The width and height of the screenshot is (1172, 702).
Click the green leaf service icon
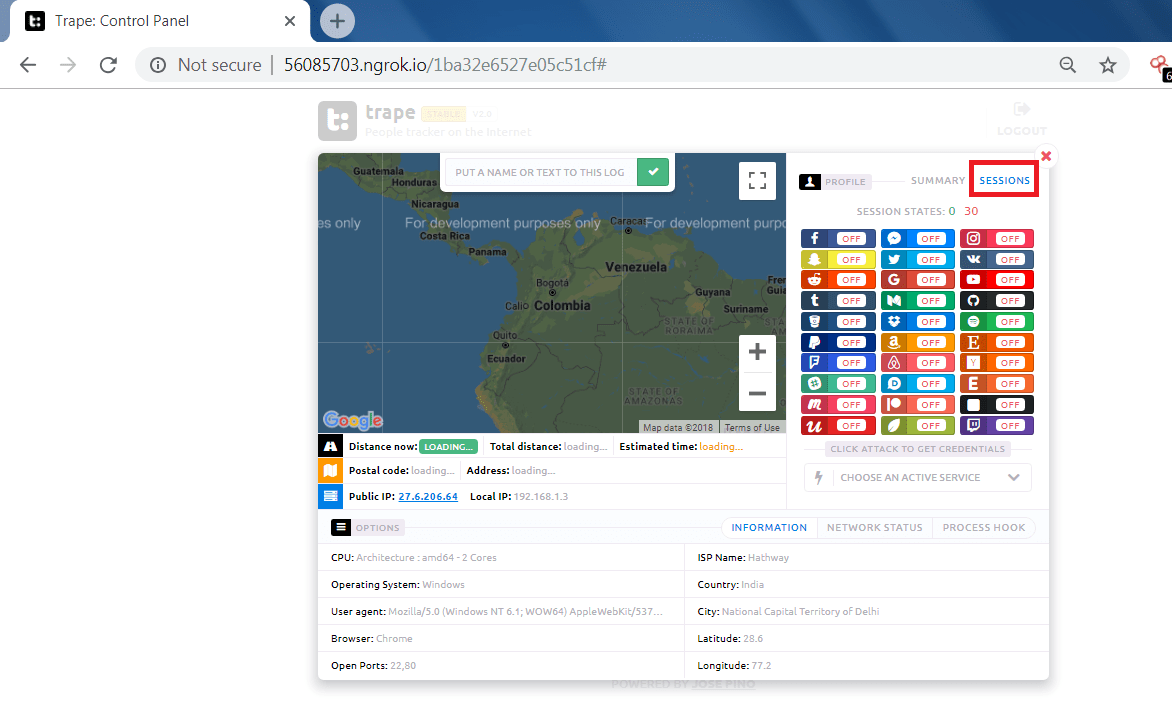pos(894,425)
